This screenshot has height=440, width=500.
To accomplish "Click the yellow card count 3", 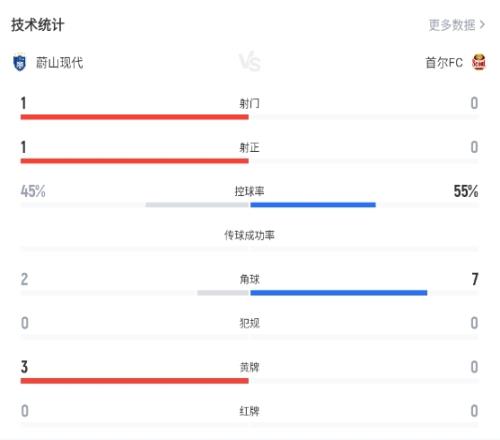I will pos(24,367).
